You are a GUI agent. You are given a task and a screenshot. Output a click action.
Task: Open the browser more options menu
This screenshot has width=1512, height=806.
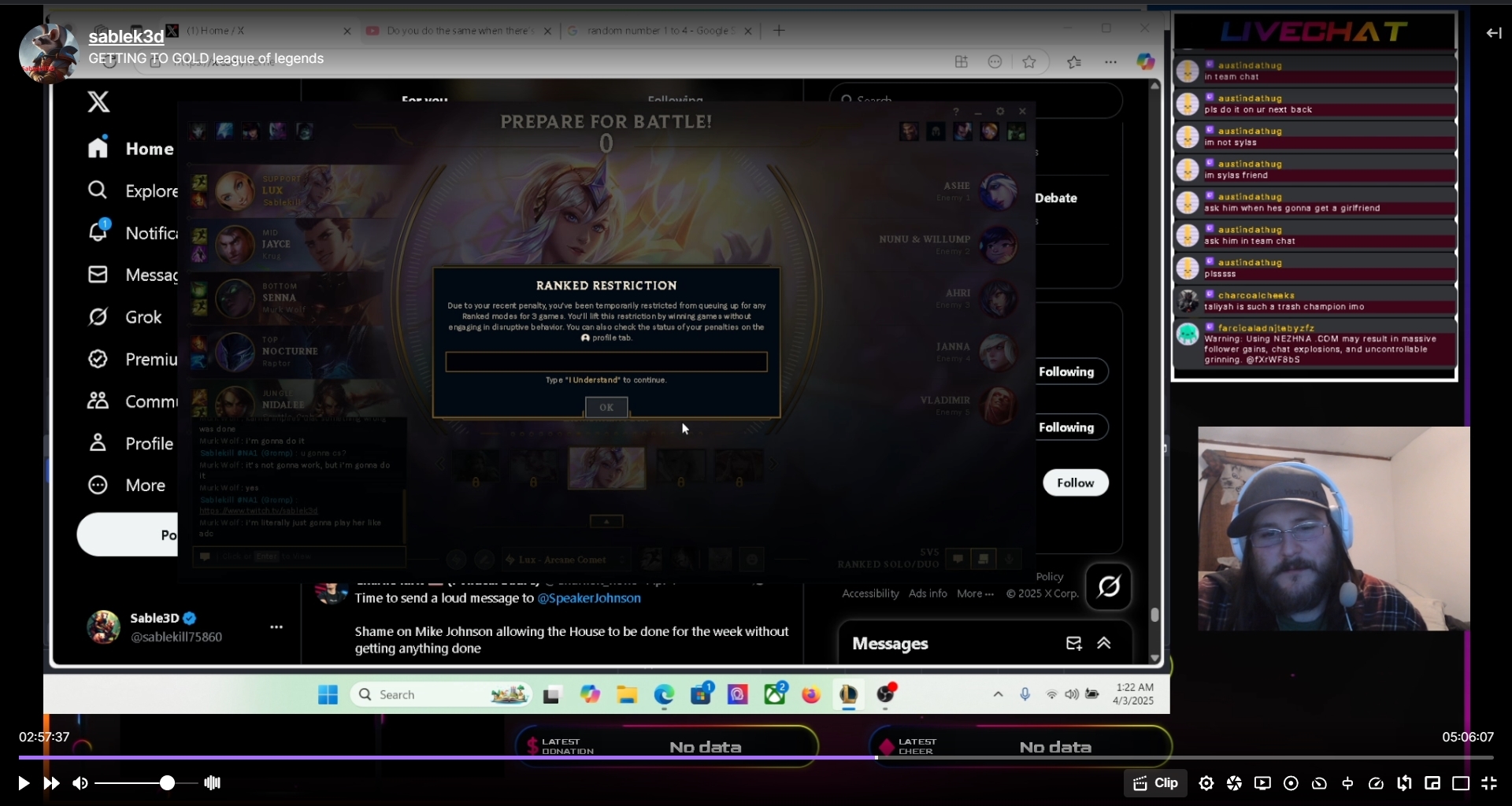point(1110,62)
